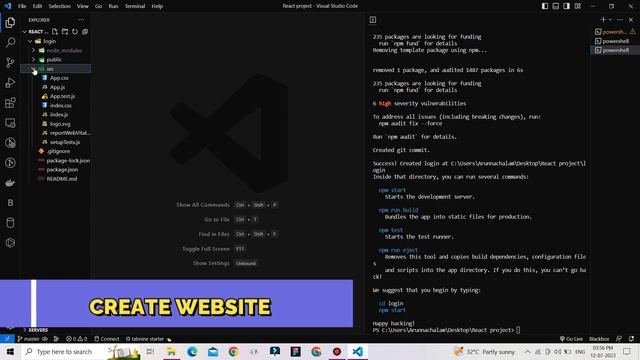
Task: Click Windows taskbar search box
Action: click(80, 351)
